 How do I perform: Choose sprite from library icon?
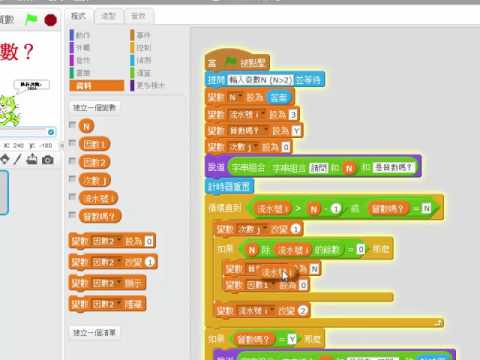coord(4,160)
